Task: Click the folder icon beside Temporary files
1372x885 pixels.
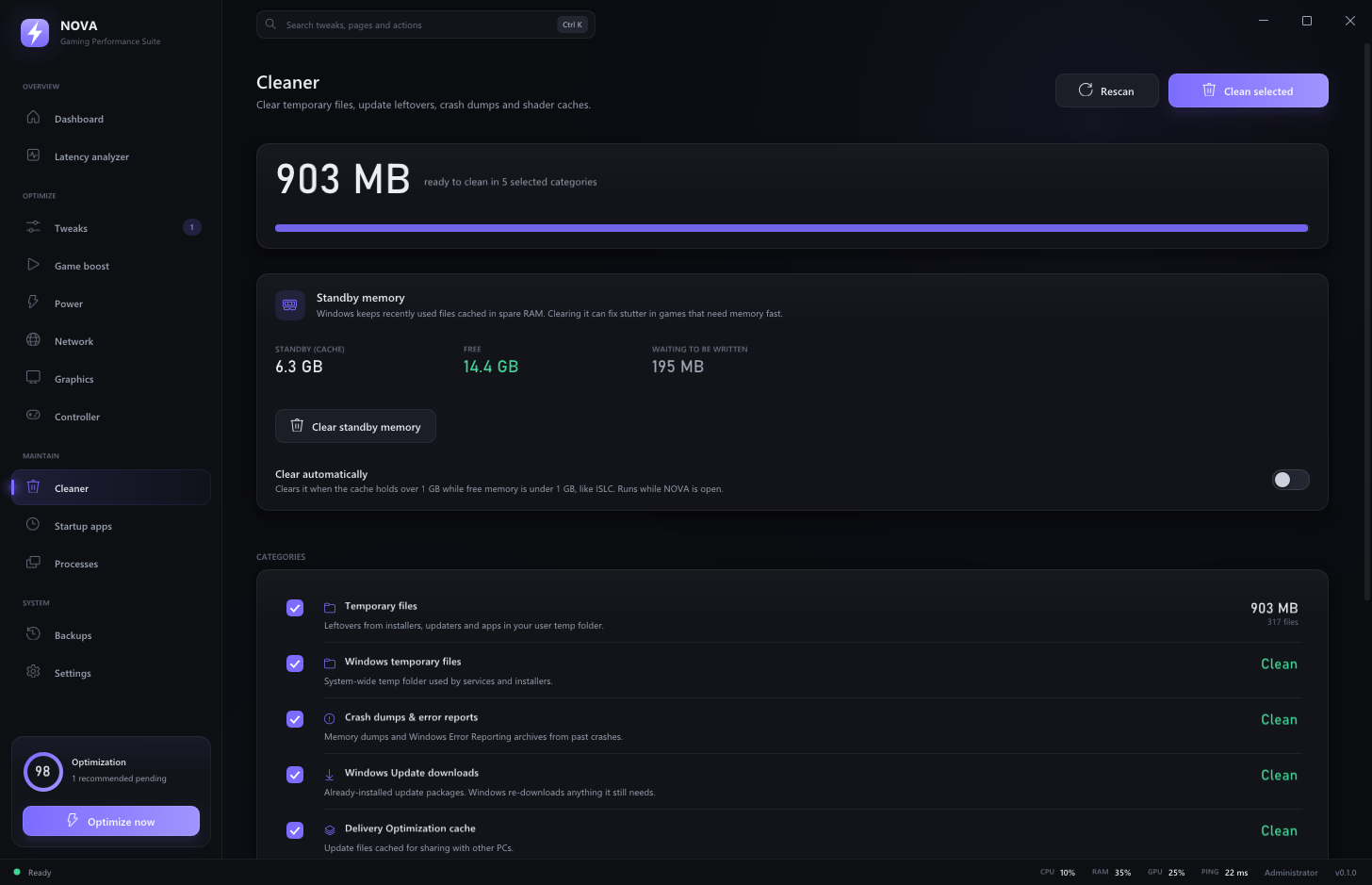Action: click(x=330, y=608)
